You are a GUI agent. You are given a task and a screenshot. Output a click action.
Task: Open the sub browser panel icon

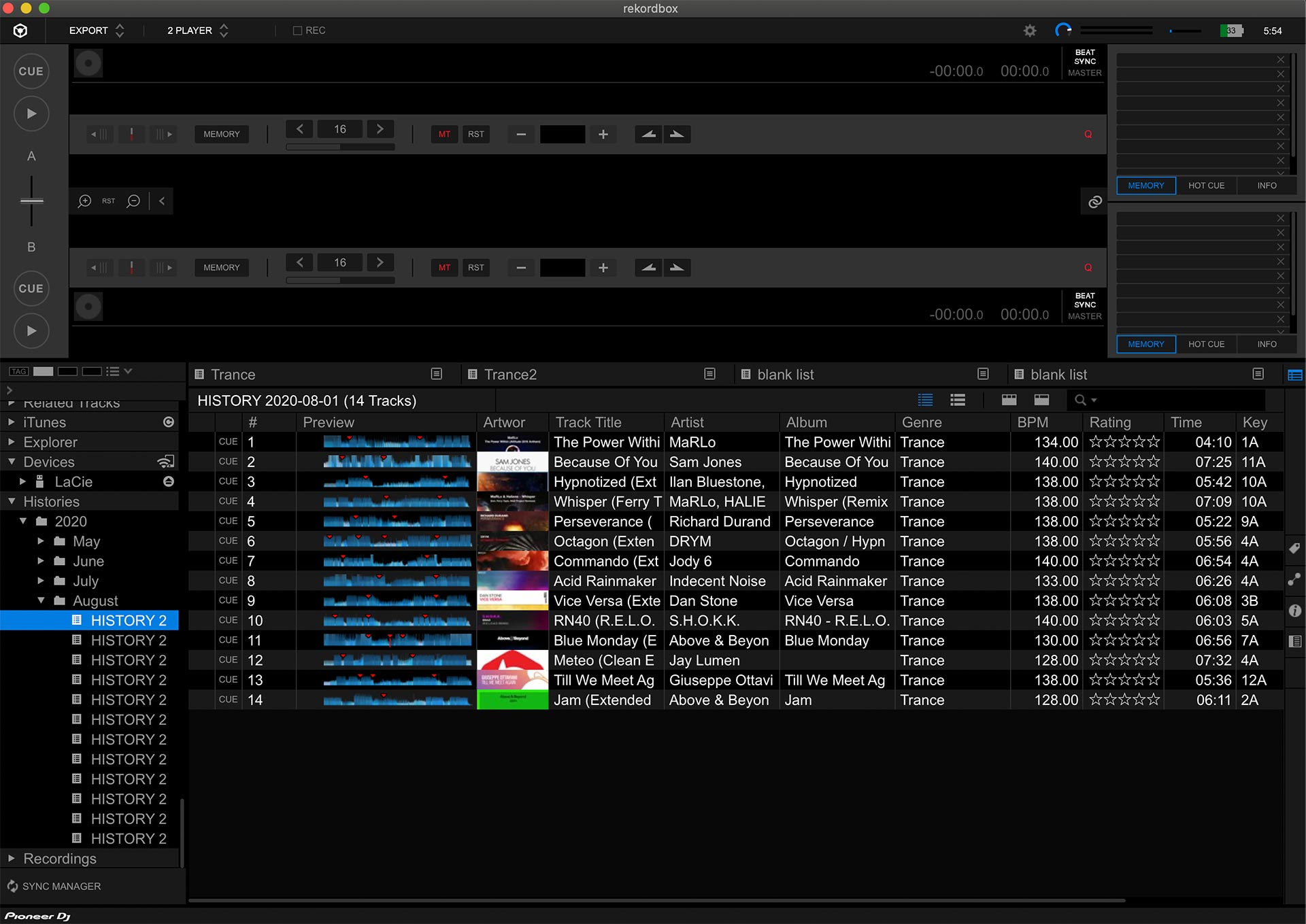coord(1294,641)
